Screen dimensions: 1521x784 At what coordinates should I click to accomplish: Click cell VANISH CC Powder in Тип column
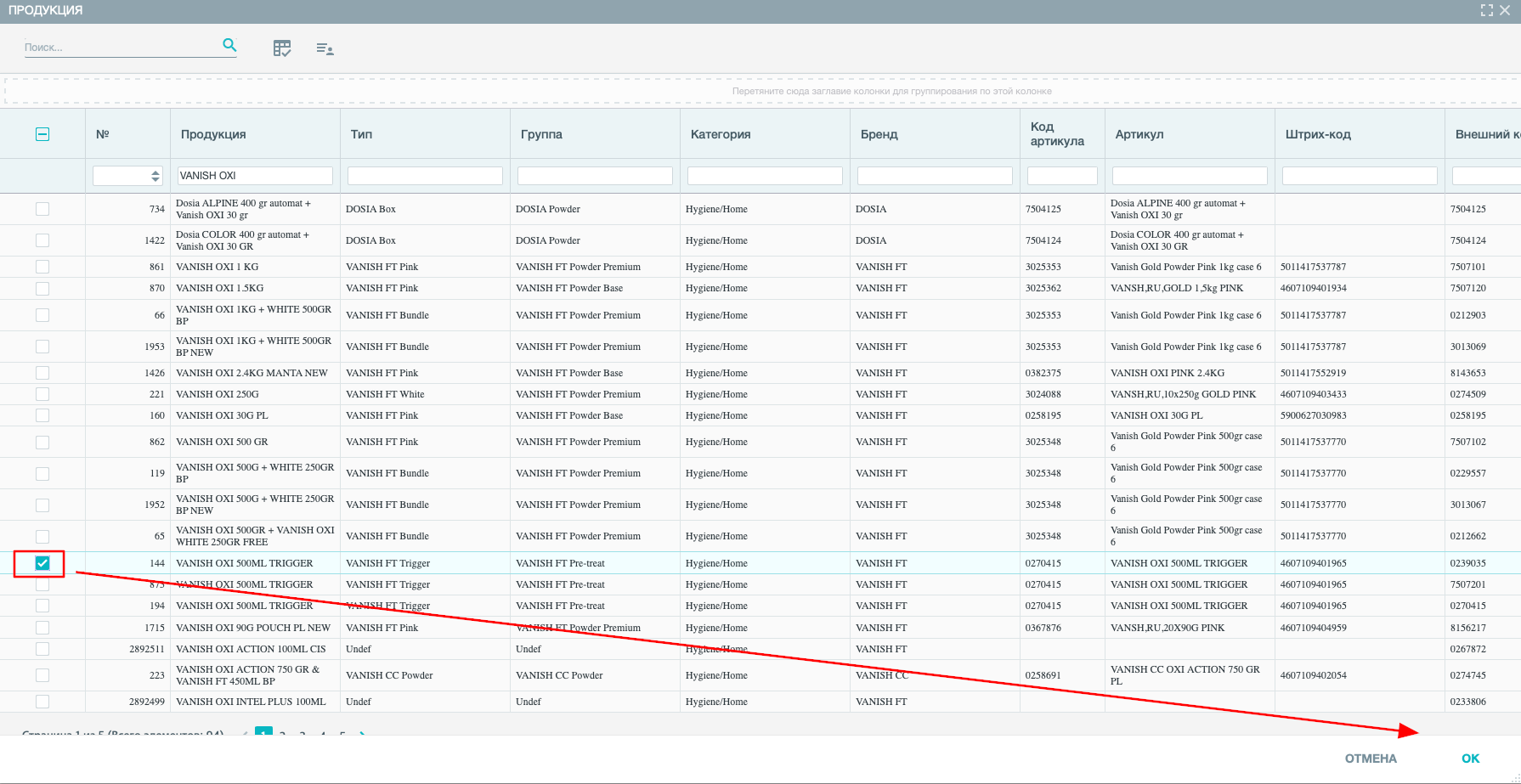coord(389,675)
